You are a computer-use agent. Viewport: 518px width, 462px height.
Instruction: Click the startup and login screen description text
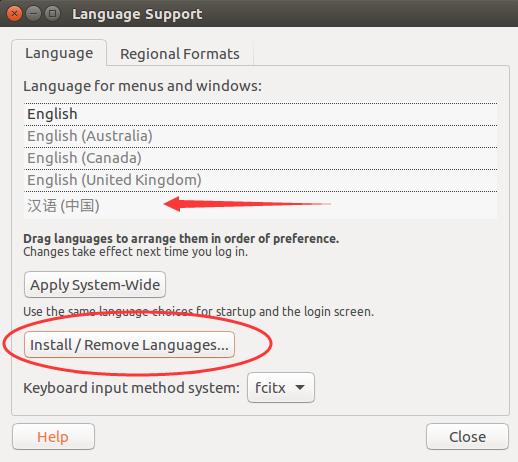(198, 312)
